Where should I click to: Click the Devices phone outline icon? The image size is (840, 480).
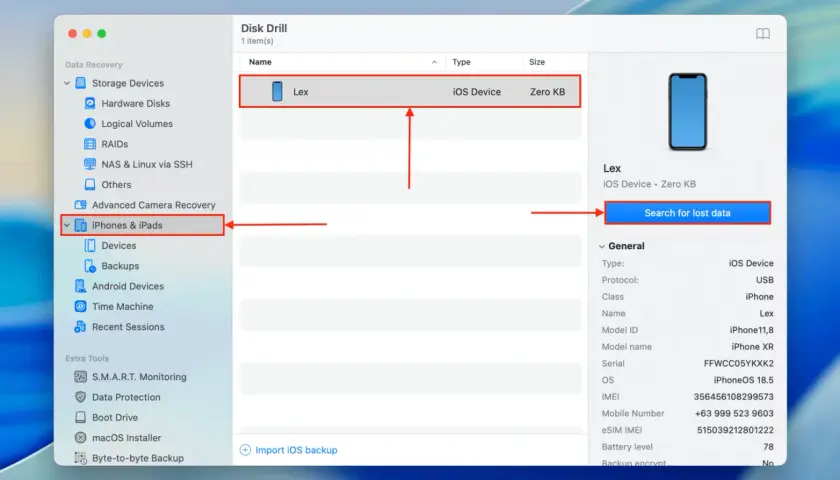[x=90, y=246]
